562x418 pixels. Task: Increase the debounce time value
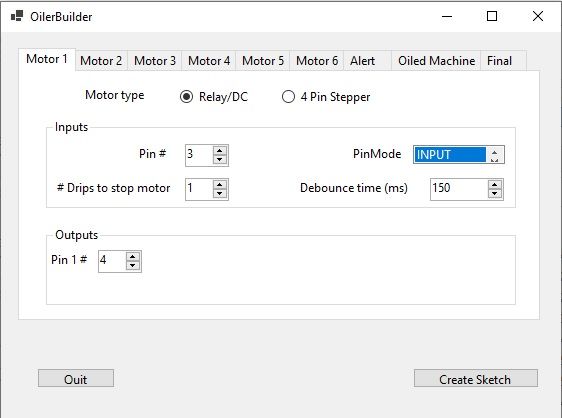[495, 185]
